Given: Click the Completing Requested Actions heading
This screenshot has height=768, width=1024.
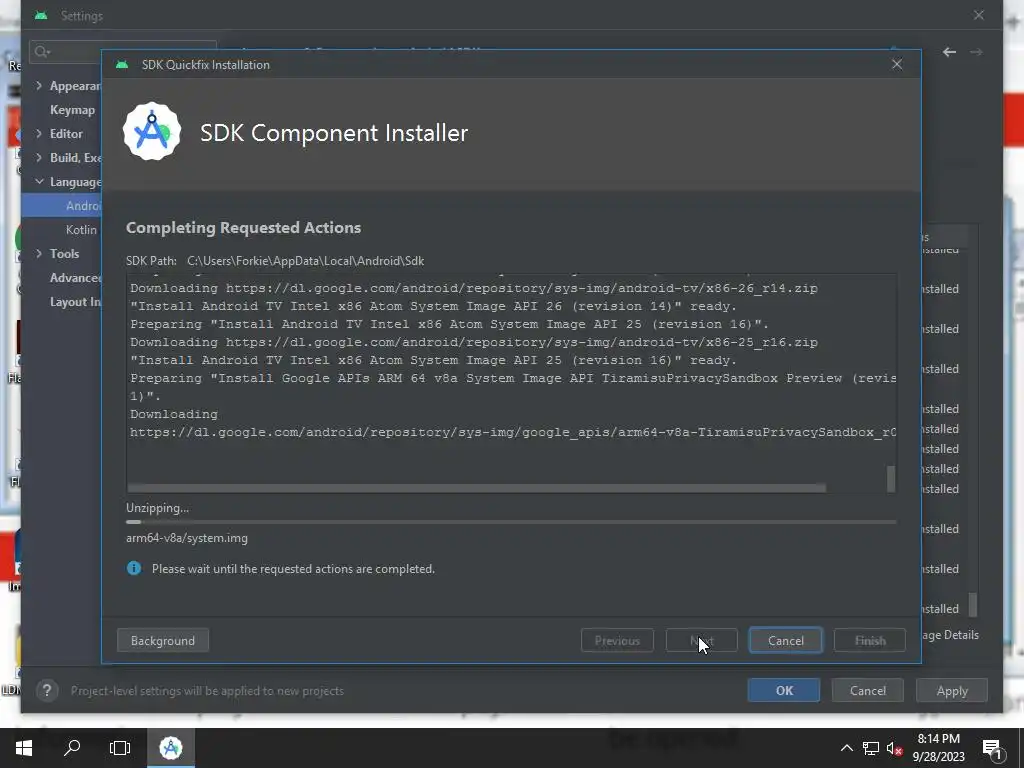Looking at the screenshot, I should (244, 227).
